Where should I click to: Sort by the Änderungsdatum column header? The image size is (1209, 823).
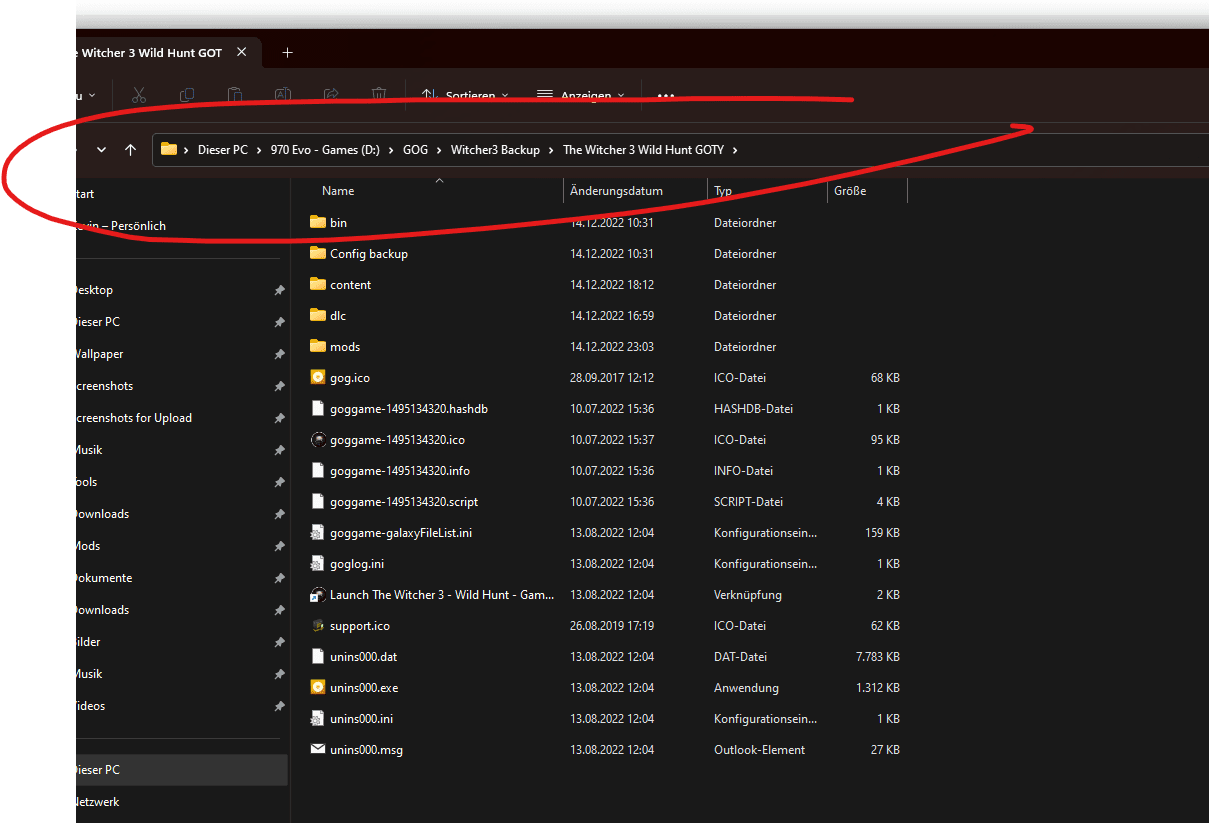tap(616, 191)
